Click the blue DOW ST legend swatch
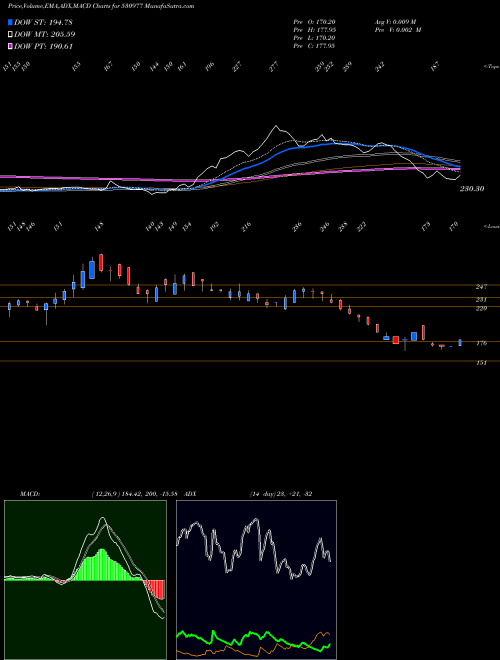500x660 pixels. click(x=10, y=22)
